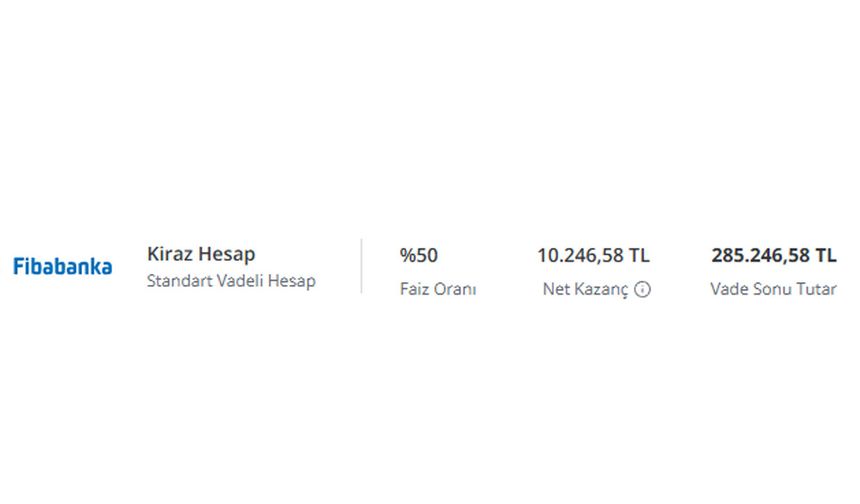The width and height of the screenshot is (860, 504).
Task: Click the word Standart in the subtitle
Action: coord(179,281)
